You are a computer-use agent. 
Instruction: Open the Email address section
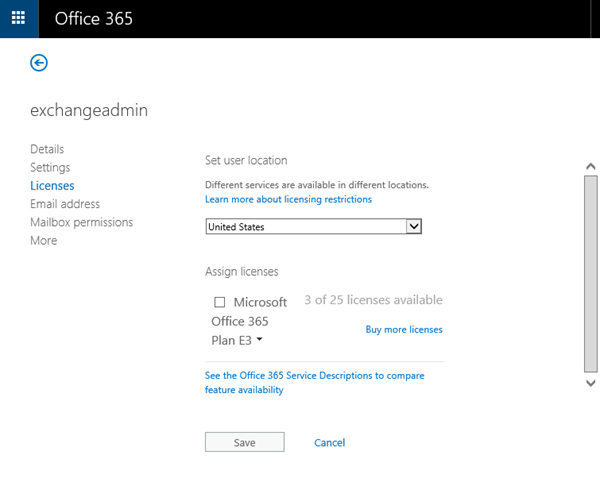(x=65, y=204)
